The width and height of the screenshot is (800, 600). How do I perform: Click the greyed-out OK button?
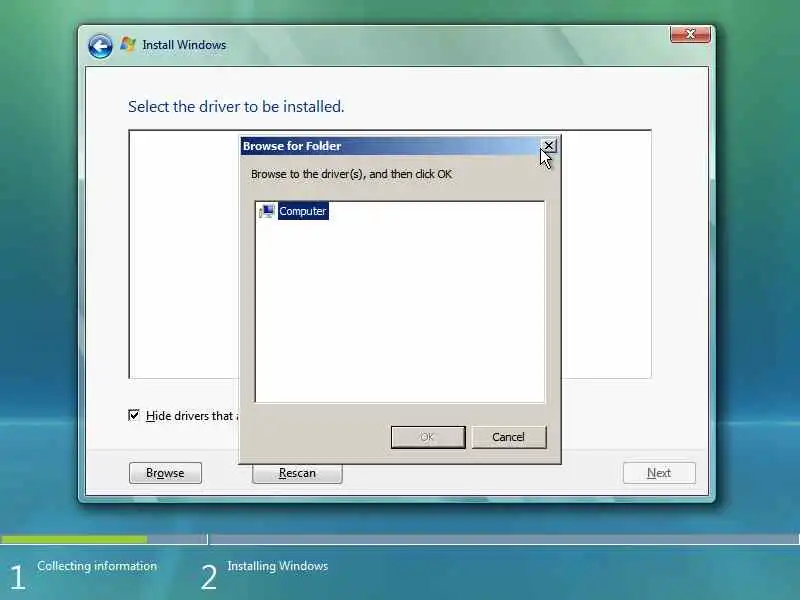click(428, 437)
